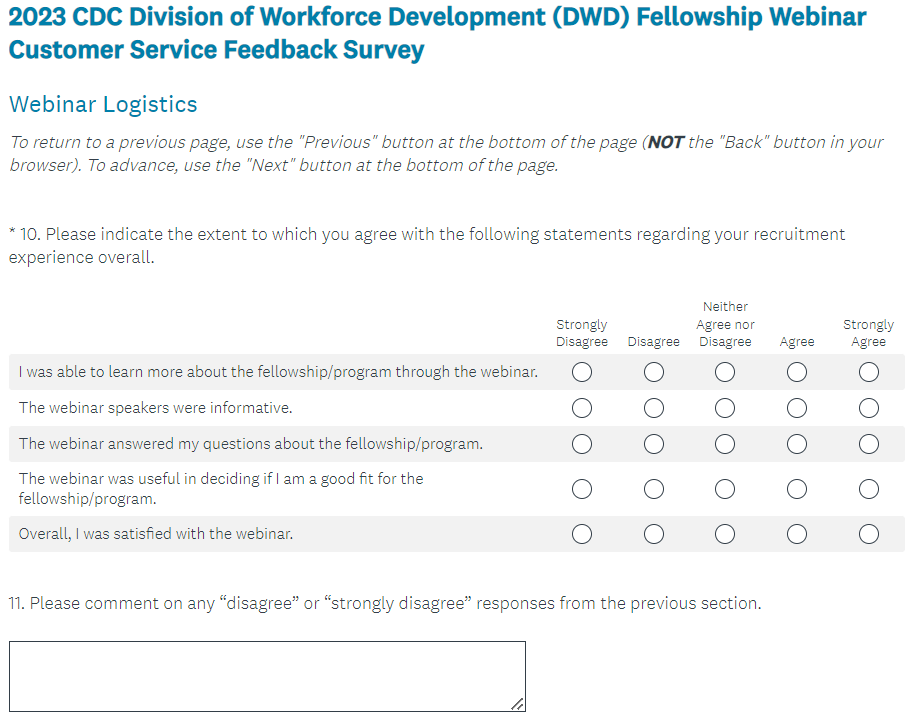The width and height of the screenshot is (907, 728).
Task: Mark Strongly Agree for useful in deciding fit
Action: click(869, 489)
